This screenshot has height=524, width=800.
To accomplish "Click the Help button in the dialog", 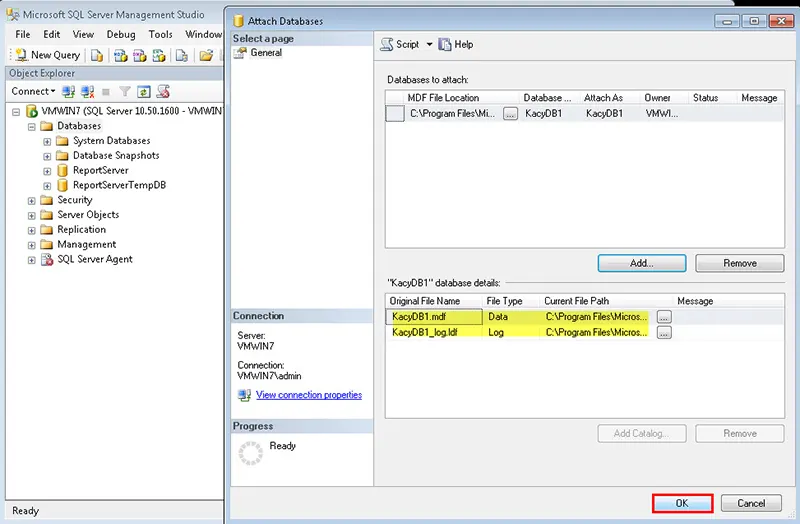I will click(x=456, y=44).
